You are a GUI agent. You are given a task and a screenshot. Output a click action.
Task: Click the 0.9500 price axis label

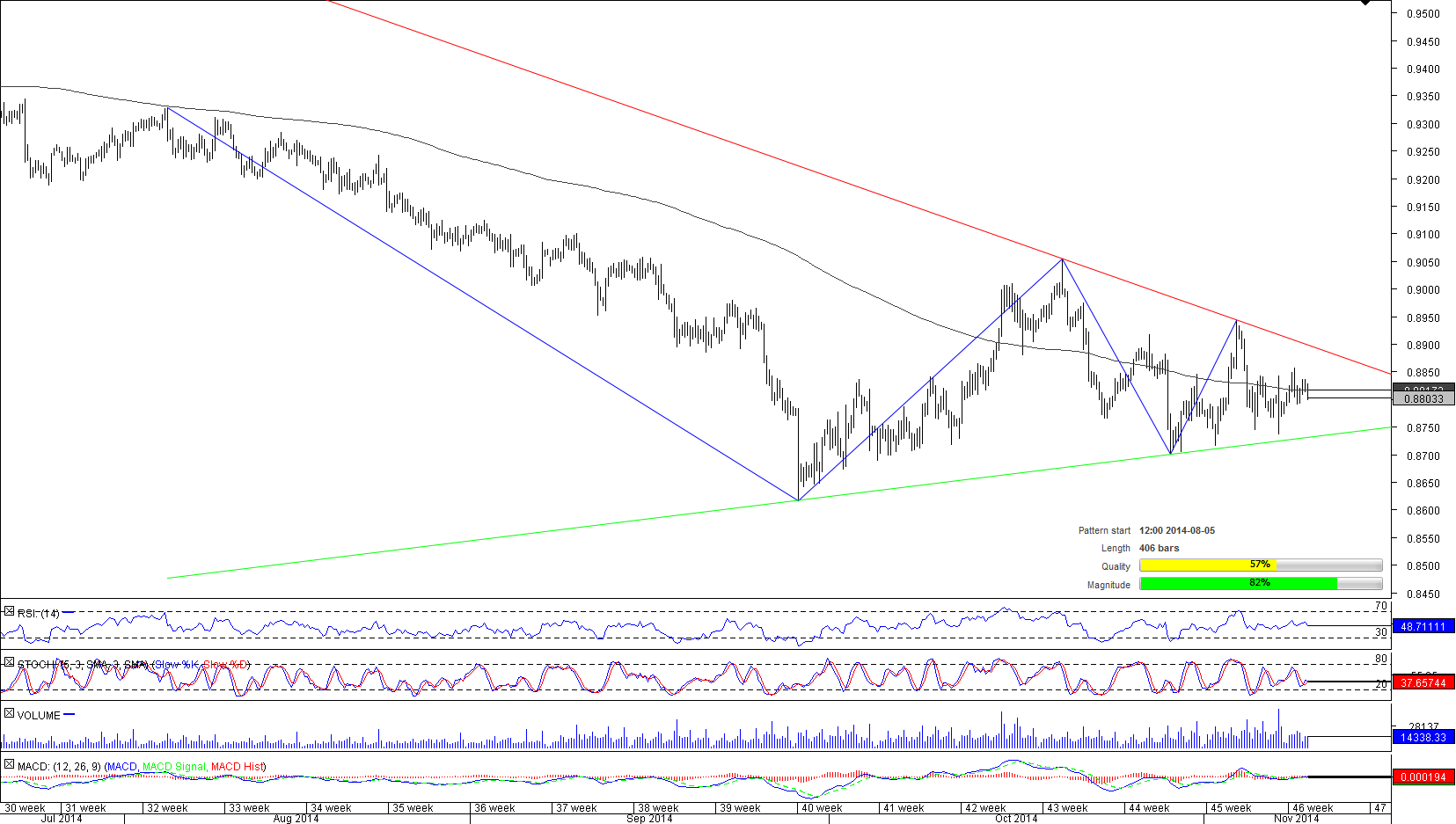tap(1423, 13)
